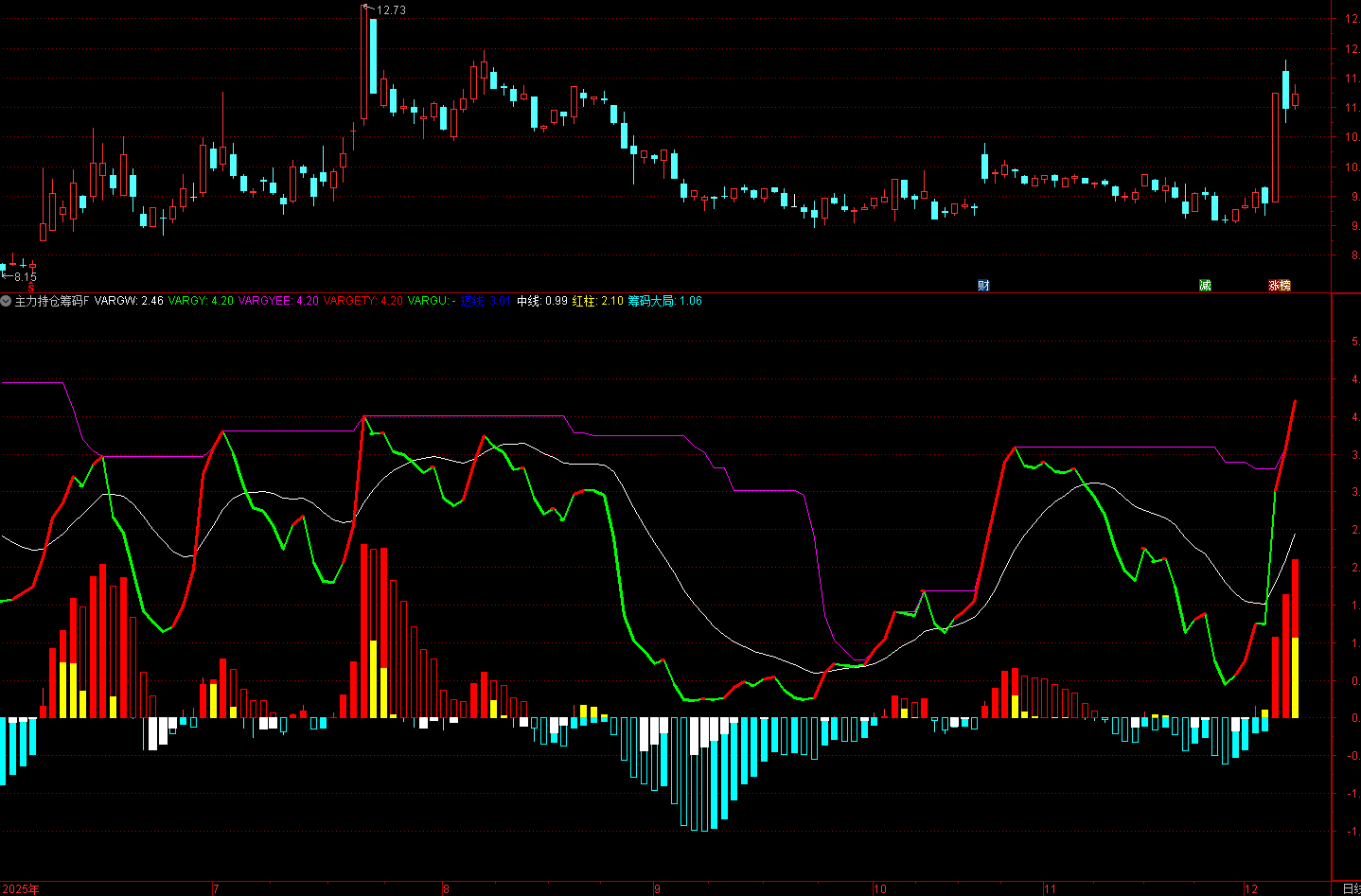Click the magenta VARGYEE: 4.20 label

click(x=278, y=301)
